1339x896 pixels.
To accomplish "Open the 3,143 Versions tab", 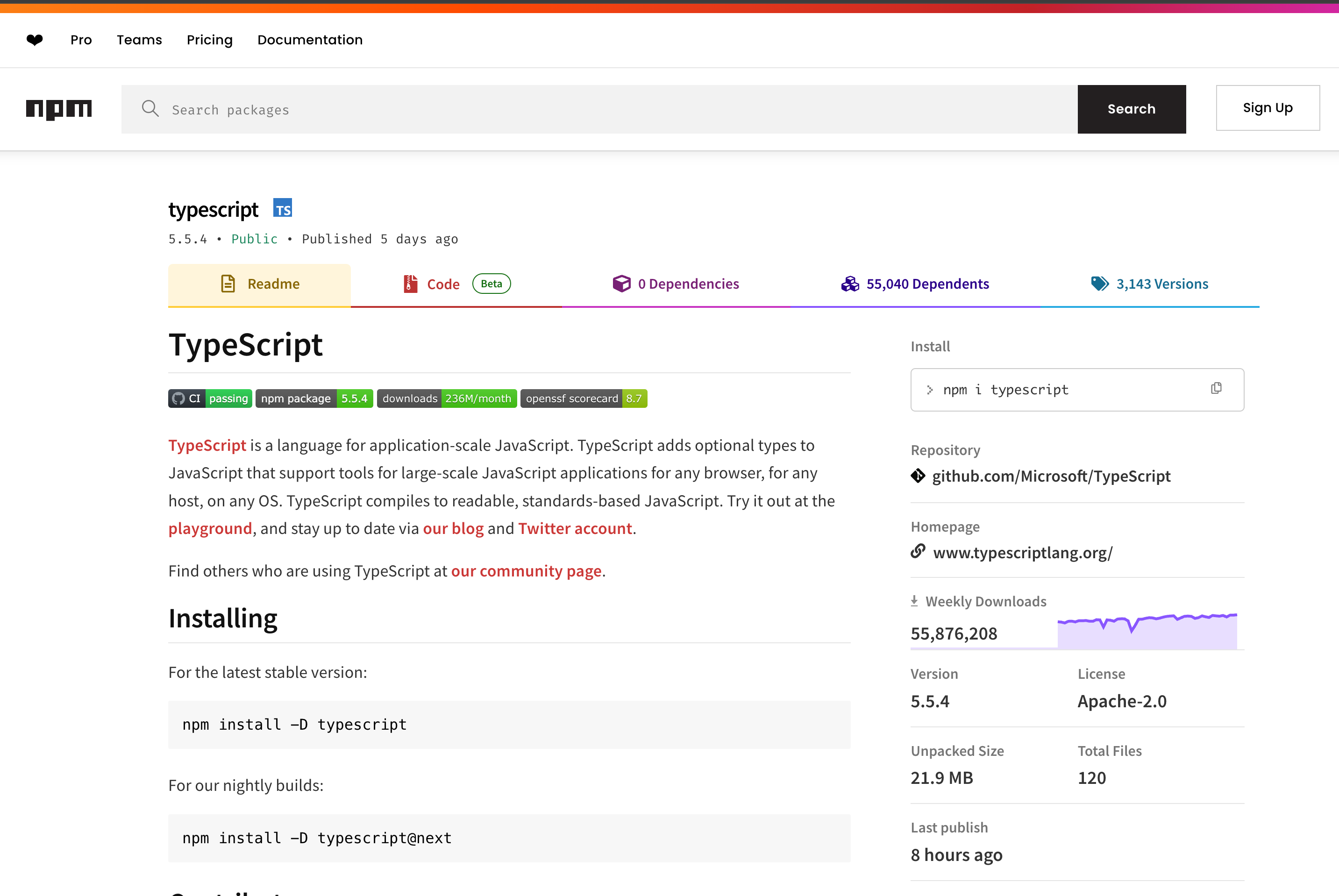I will [1150, 284].
